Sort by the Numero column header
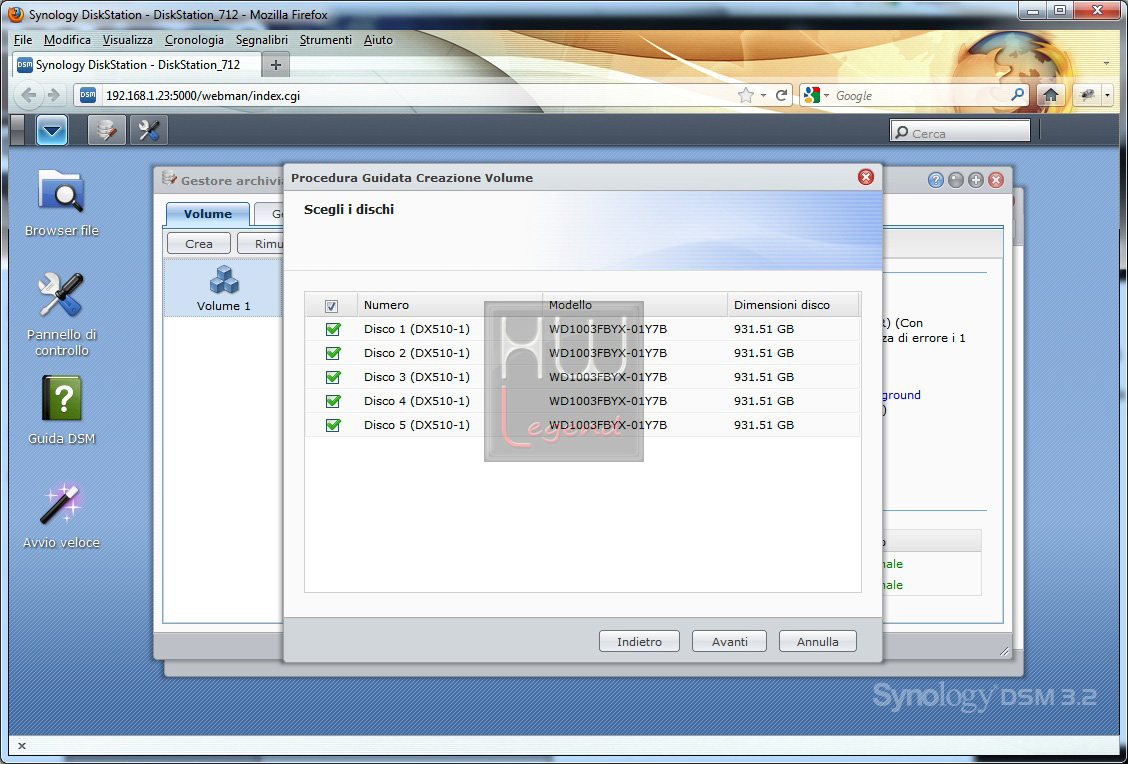 (450, 305)
